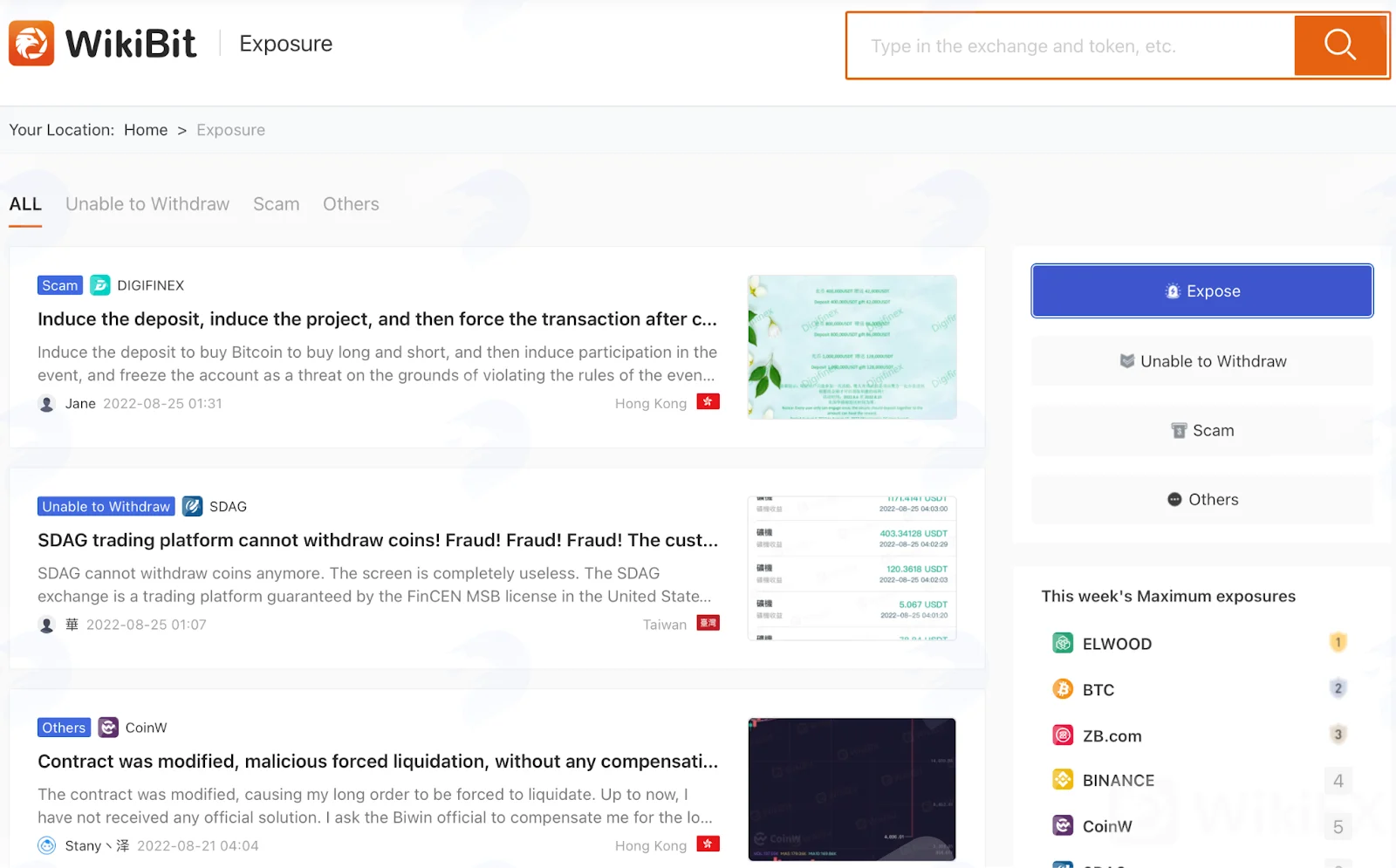1396x868 pixels.
Task: Click the Hong Kong flag on Stany's post
Action: tap(708, 844)
